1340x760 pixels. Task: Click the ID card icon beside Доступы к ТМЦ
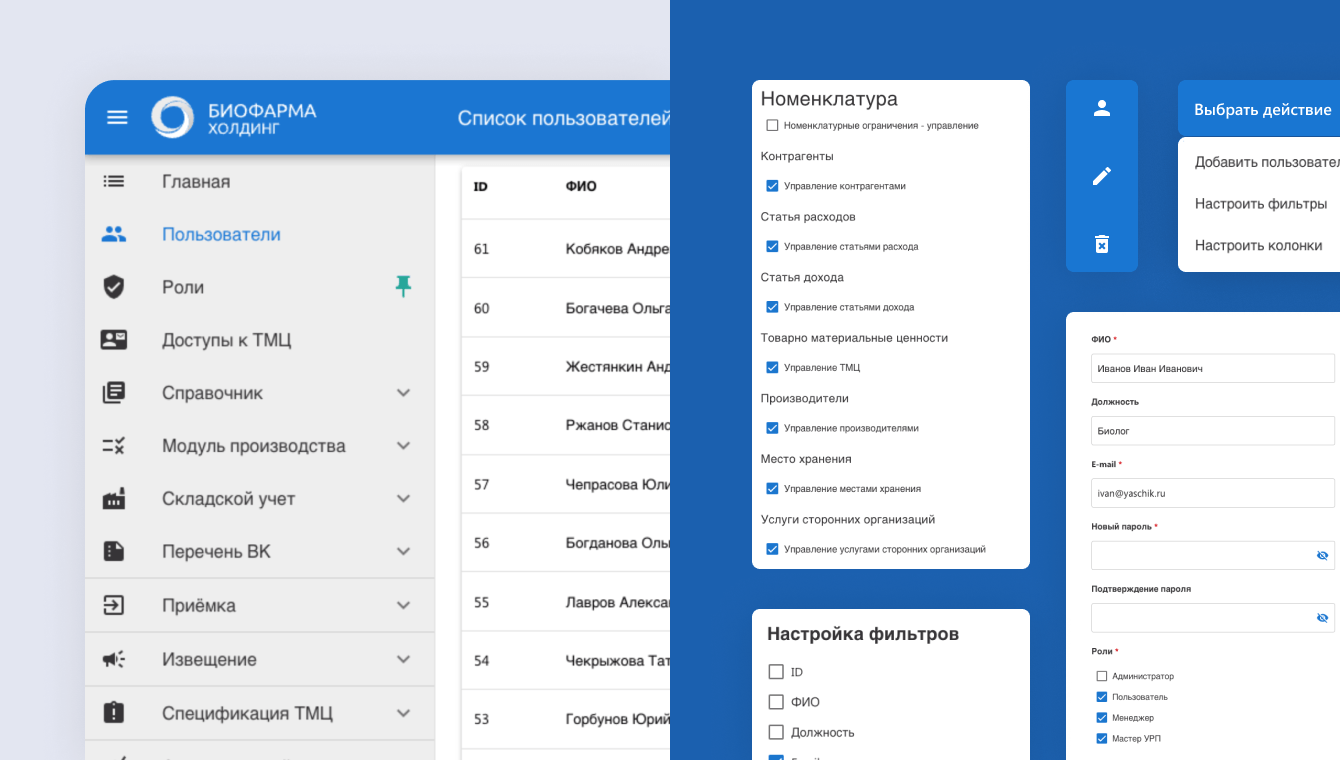(114, 340)
